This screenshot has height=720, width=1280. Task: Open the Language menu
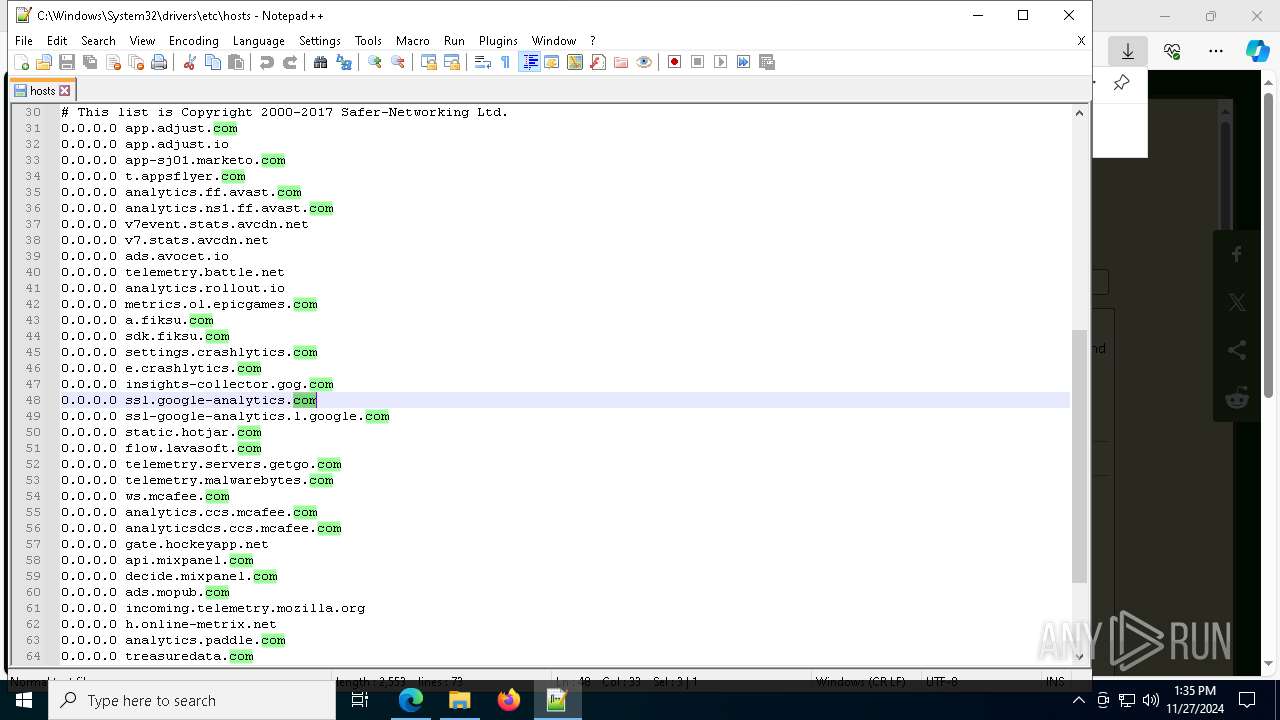coord(258,41)
